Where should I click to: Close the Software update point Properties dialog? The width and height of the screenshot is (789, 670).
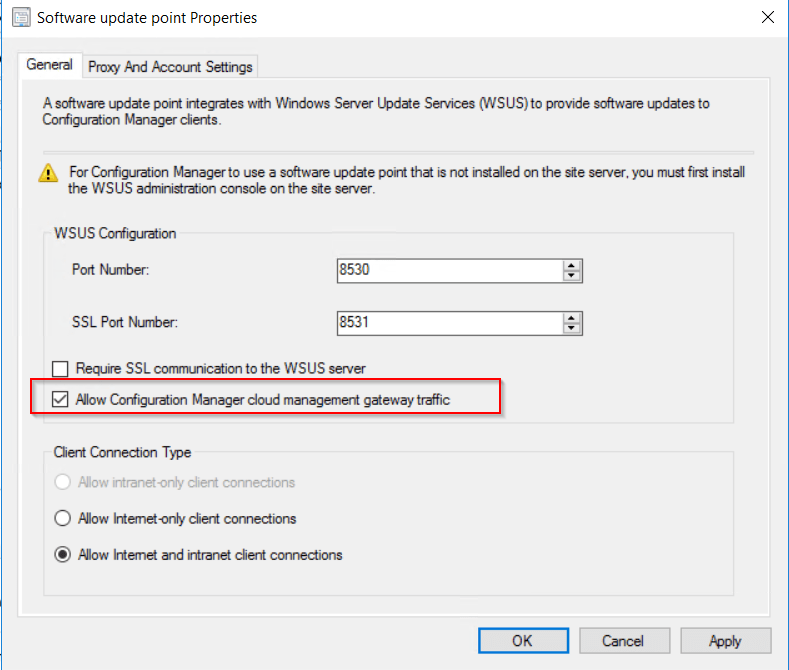tap(767, 18)
